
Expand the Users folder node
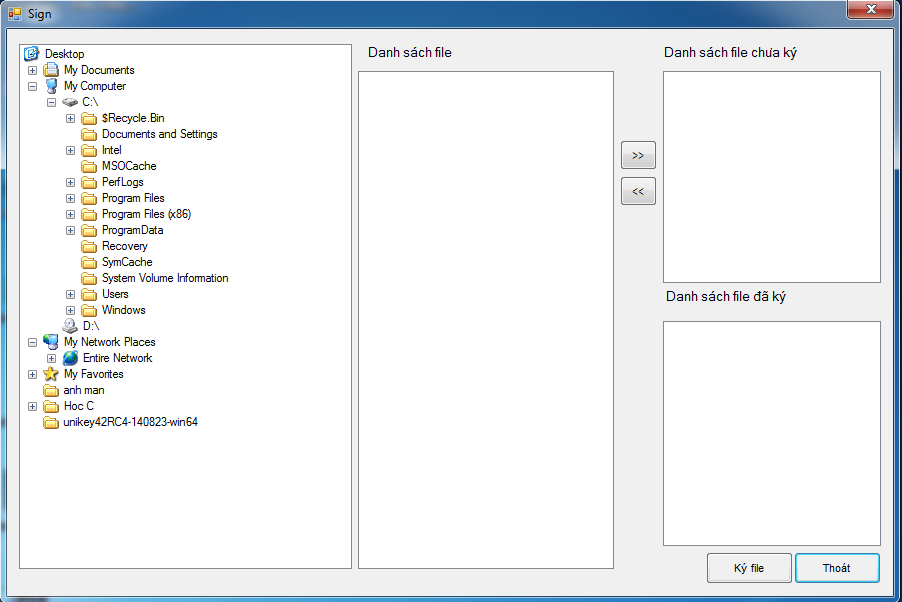click(x=70, y=294)
